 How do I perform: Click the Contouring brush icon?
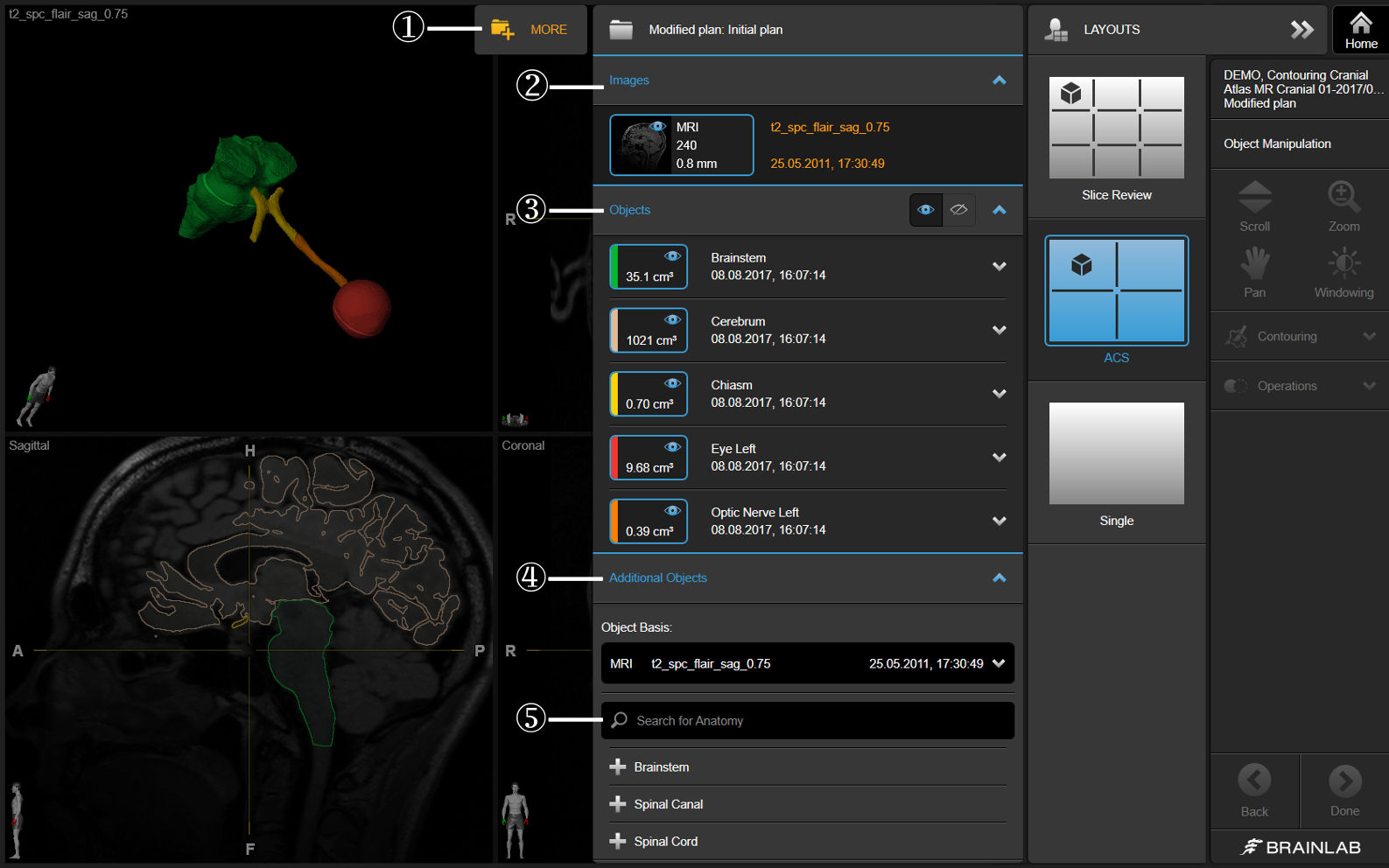(1236, 336)
